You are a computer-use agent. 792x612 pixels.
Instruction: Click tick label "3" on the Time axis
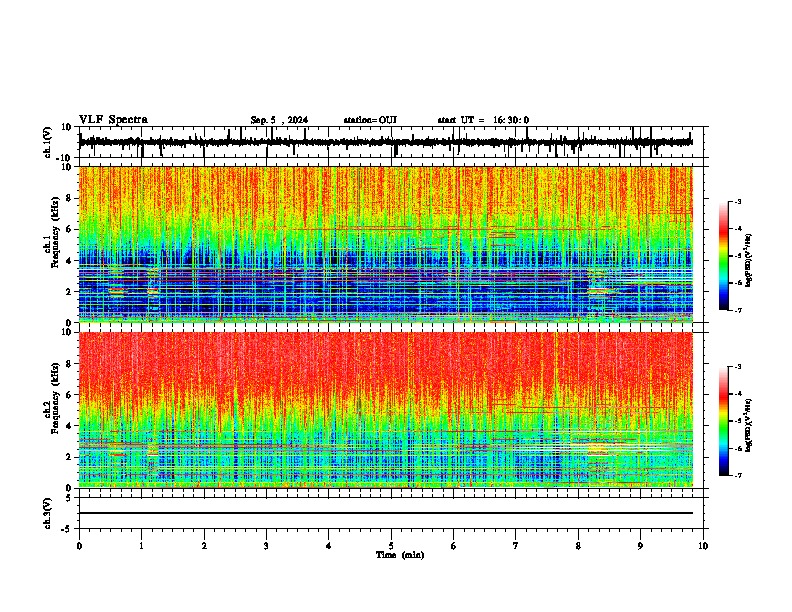click(x=266, y=546)
